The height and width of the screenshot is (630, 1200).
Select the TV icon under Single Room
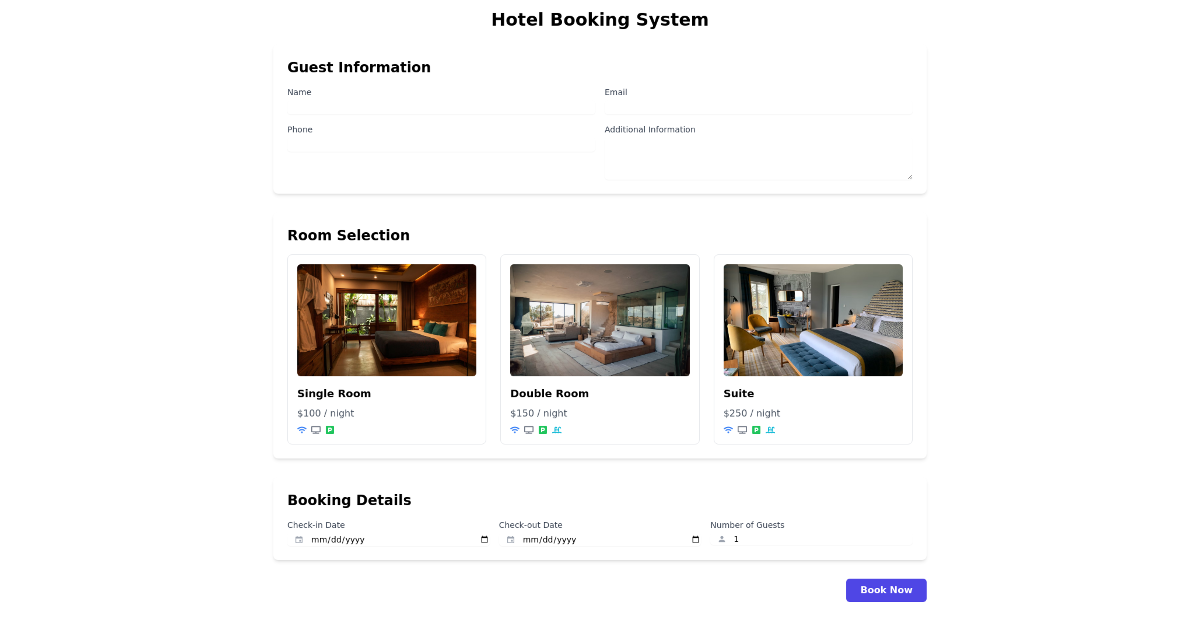coord(316,430)
